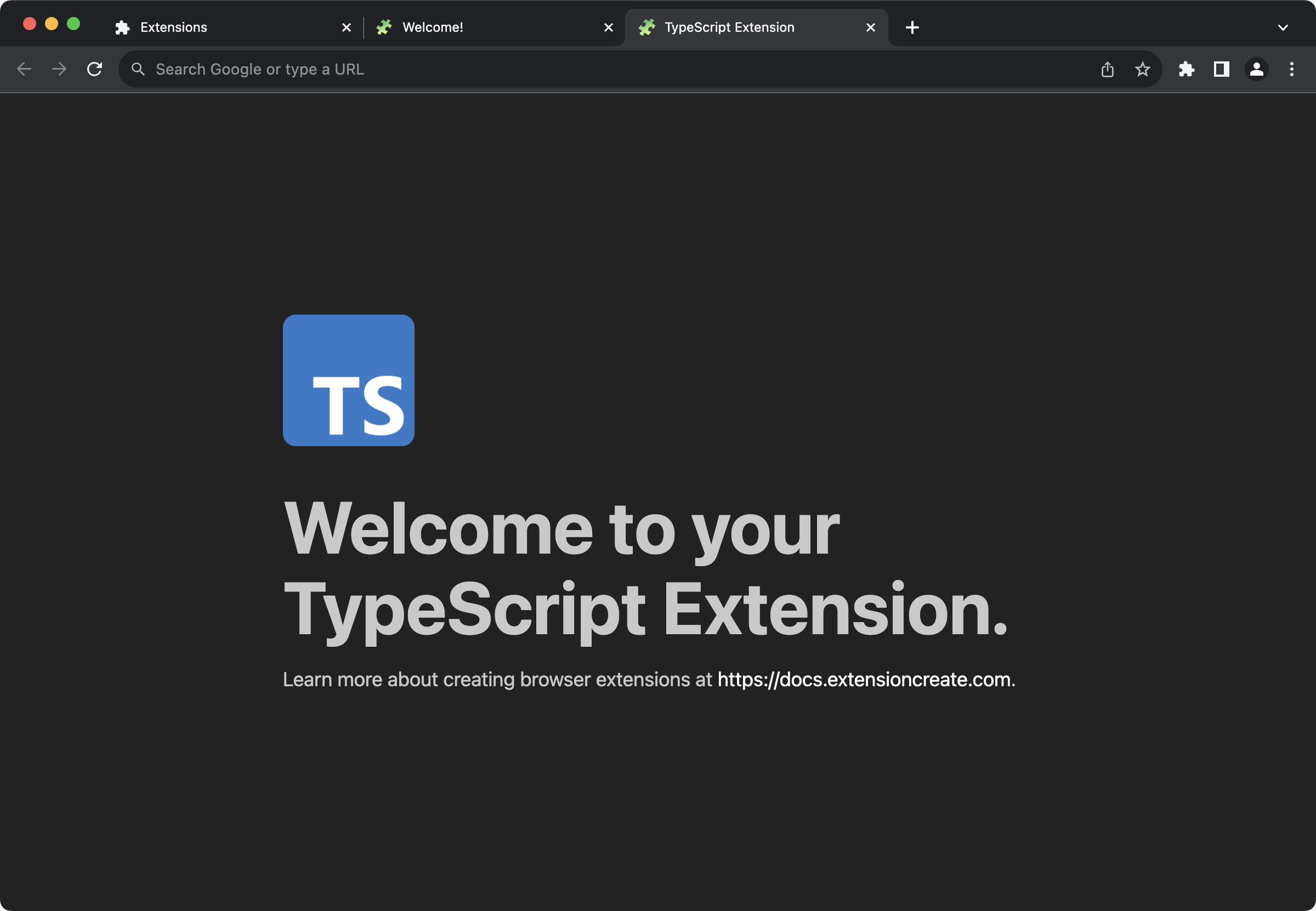Screen dimensions: 1316x911
Task: Click the Welcome! tab green puzzle favicon
Action: click(384, 27)
